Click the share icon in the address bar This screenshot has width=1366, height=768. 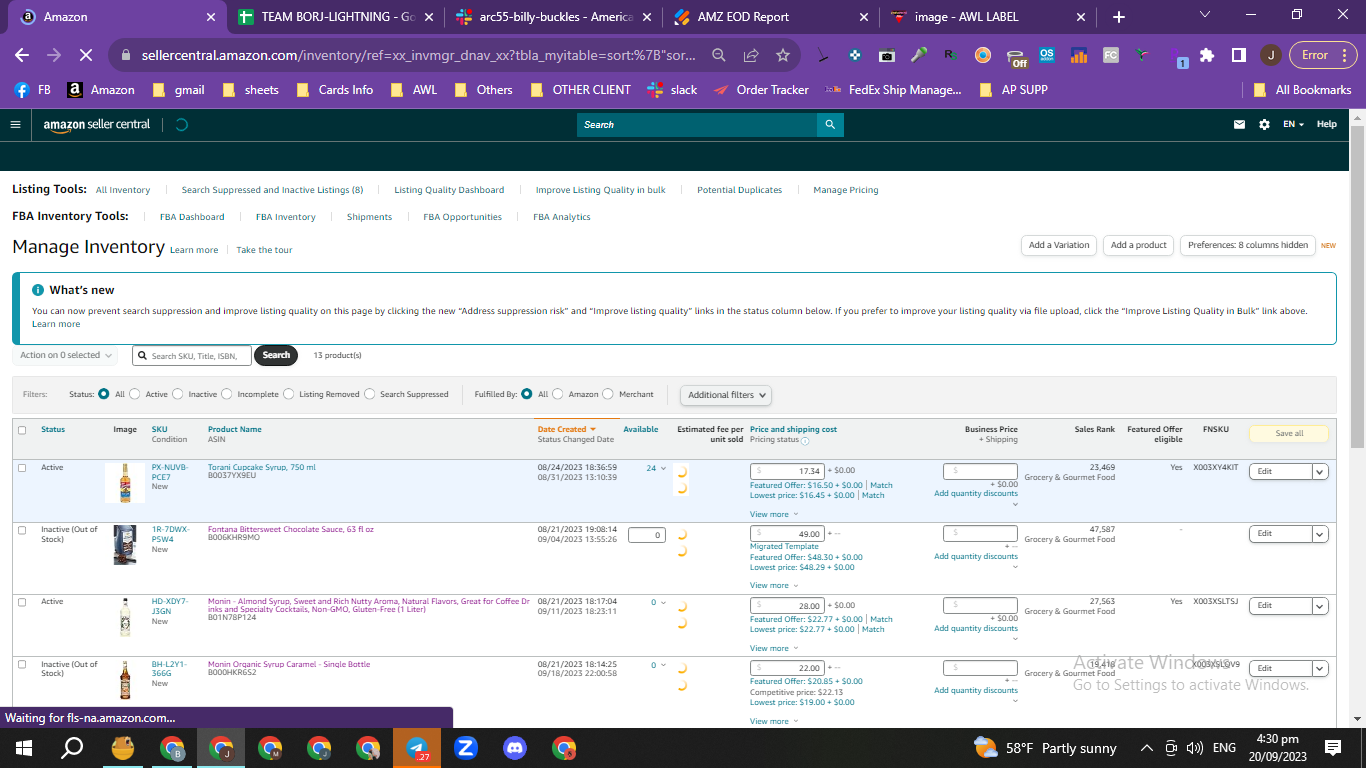tap(751, 55)
